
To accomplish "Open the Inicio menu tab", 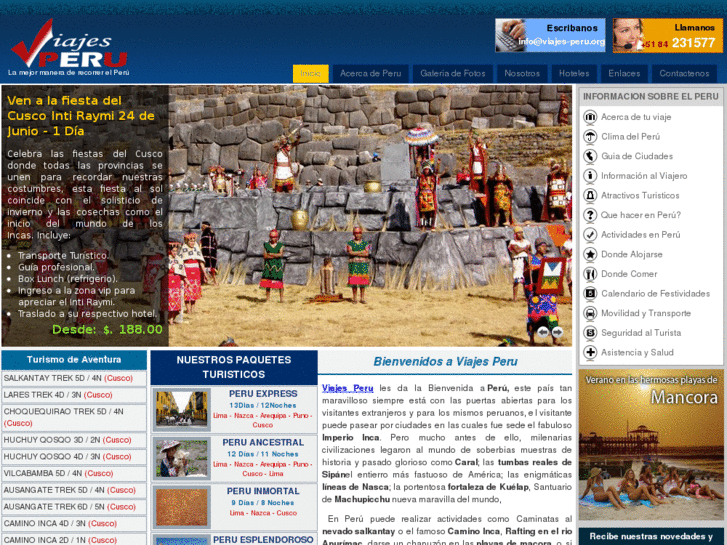I will pyautogui.click(x=310, y=73).
